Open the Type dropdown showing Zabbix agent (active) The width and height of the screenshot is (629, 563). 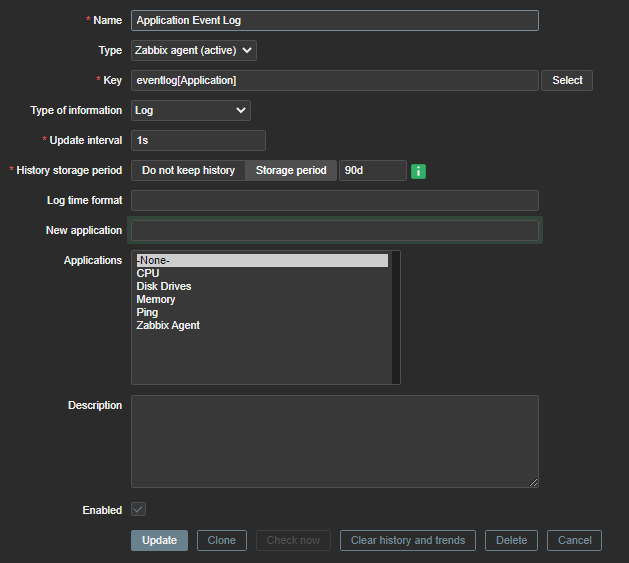[194, 50]
